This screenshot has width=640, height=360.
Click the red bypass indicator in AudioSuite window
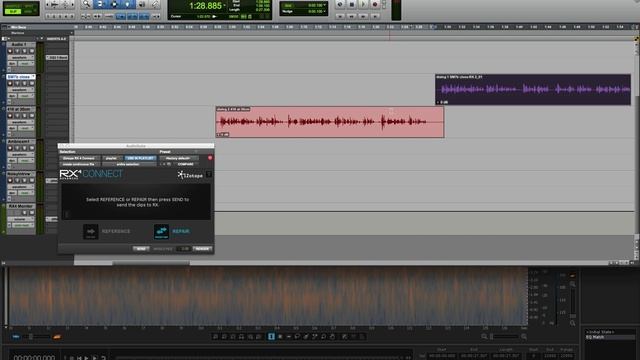pos(210,158)
